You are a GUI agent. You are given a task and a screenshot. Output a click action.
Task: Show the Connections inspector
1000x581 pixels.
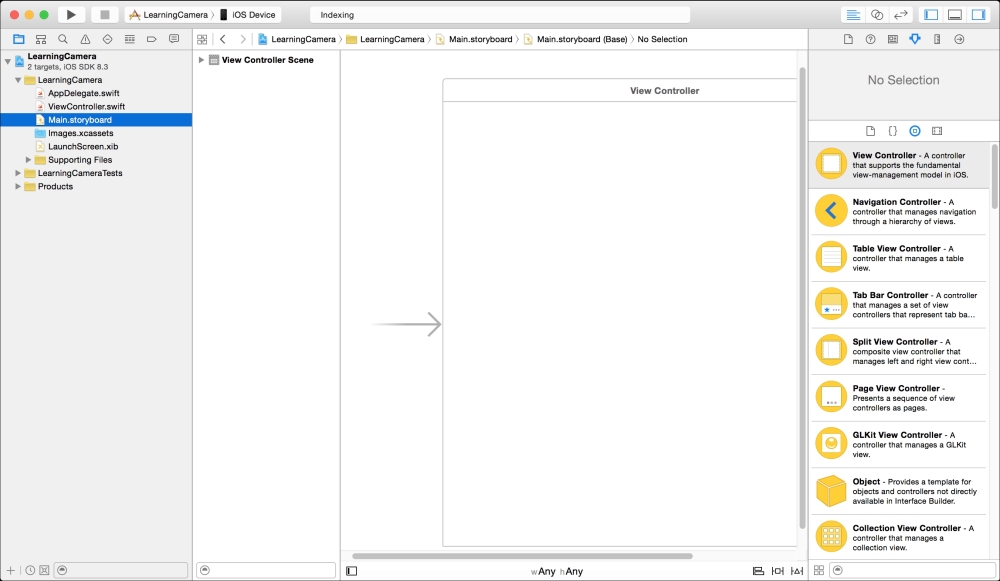click(959, 40)
